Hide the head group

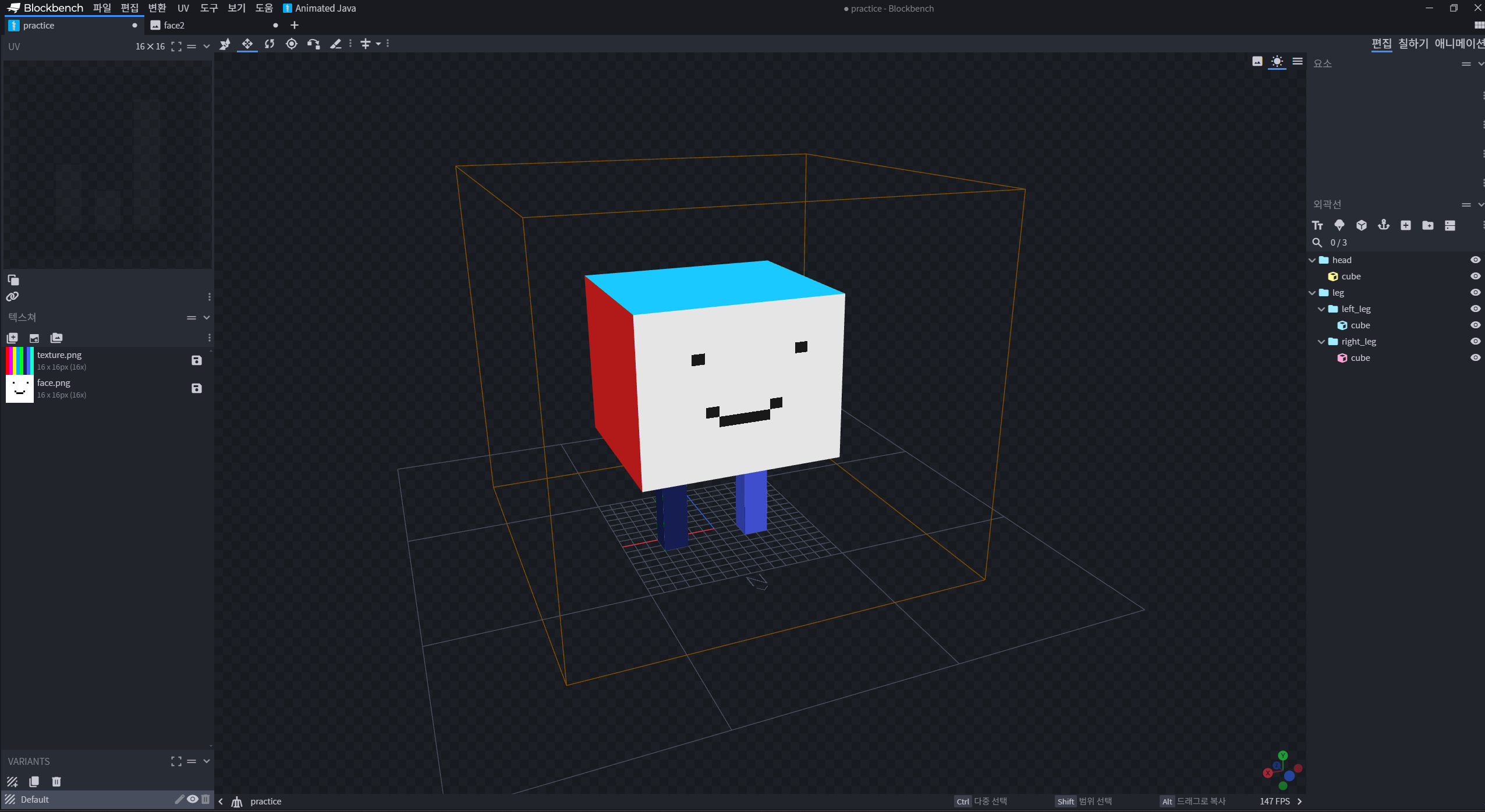(x=1475, y=260)
